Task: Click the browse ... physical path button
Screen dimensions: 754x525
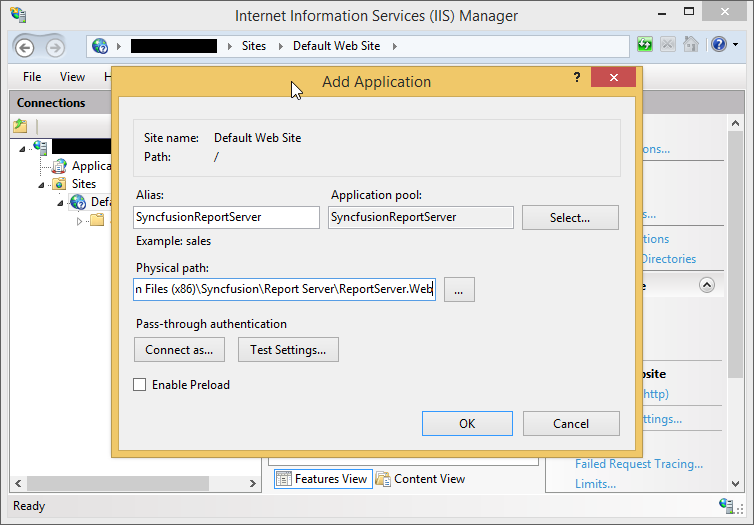Action: [459, 290]
